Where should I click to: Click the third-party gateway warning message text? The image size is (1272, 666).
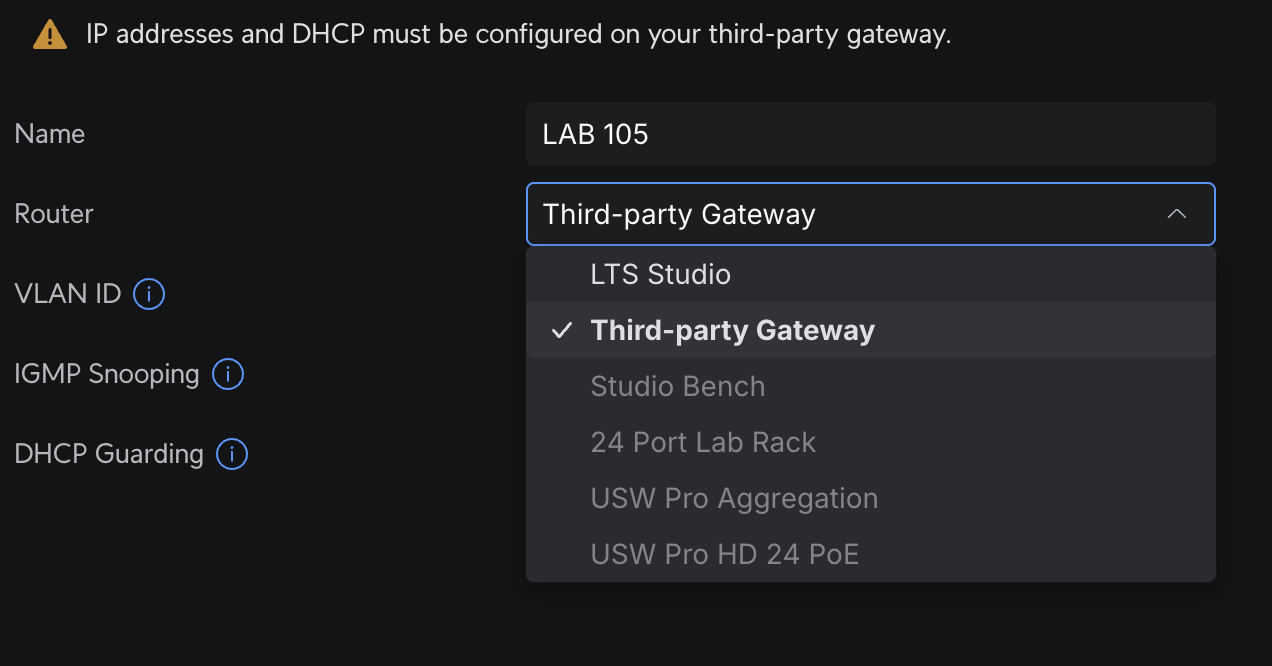[x=518, y=35]
